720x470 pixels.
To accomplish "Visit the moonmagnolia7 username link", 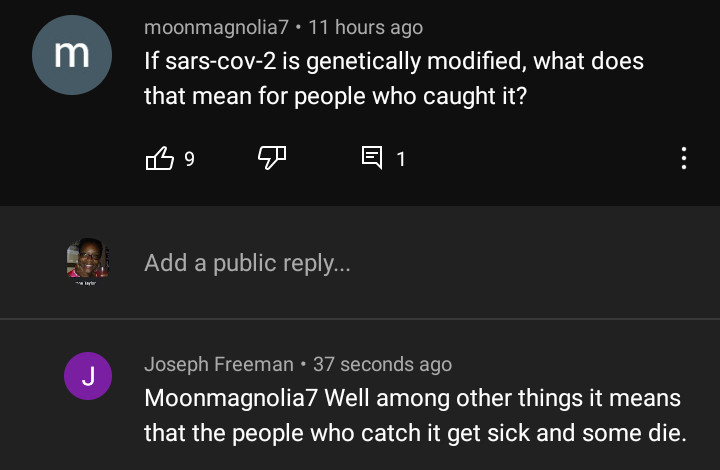I will point(216,28).
